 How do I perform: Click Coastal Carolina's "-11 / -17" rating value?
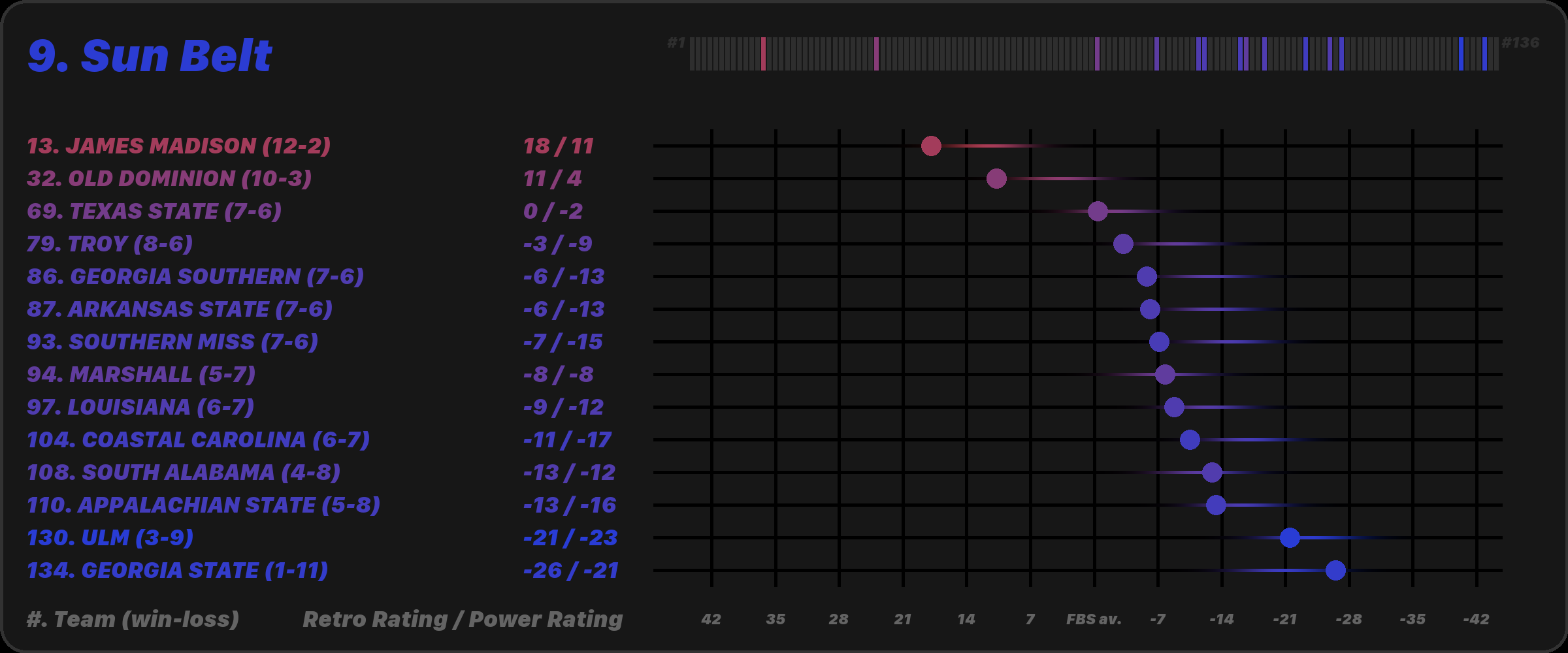click(568, 439)
